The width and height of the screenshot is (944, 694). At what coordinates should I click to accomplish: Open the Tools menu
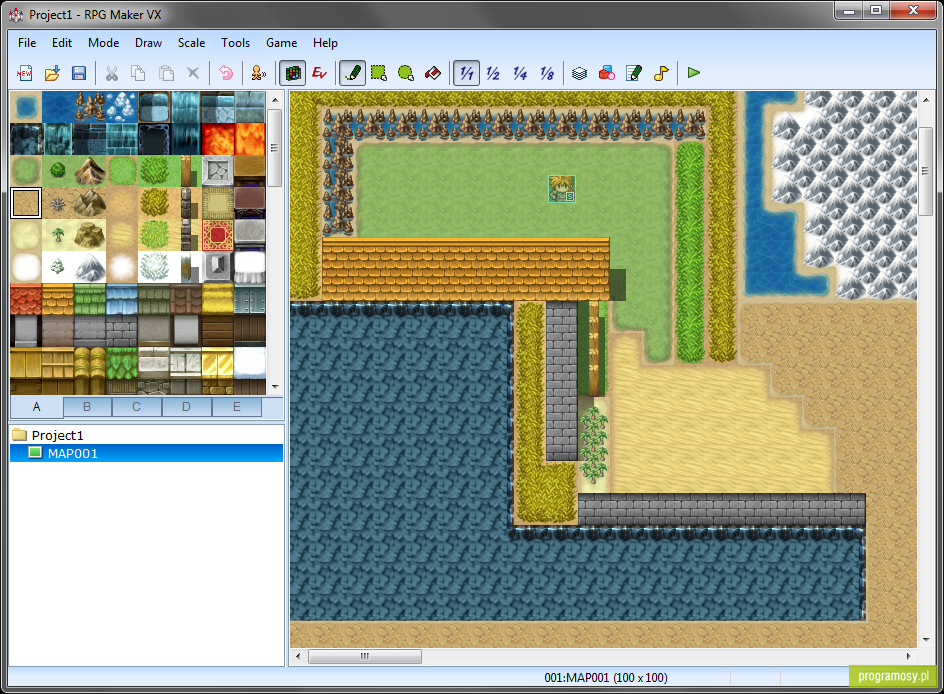point(235,43)
